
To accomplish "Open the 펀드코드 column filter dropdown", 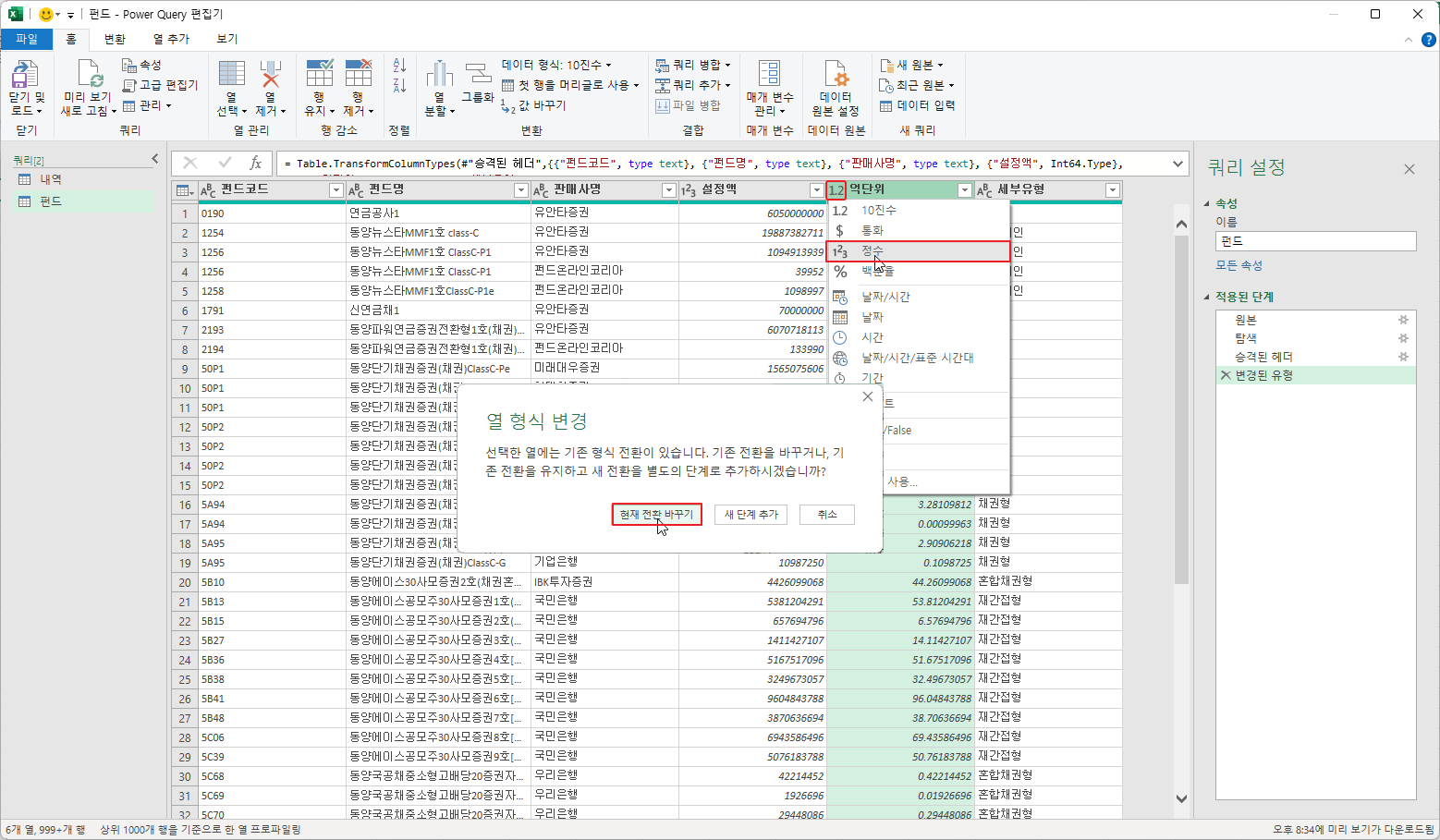I will tap(336, 190).
